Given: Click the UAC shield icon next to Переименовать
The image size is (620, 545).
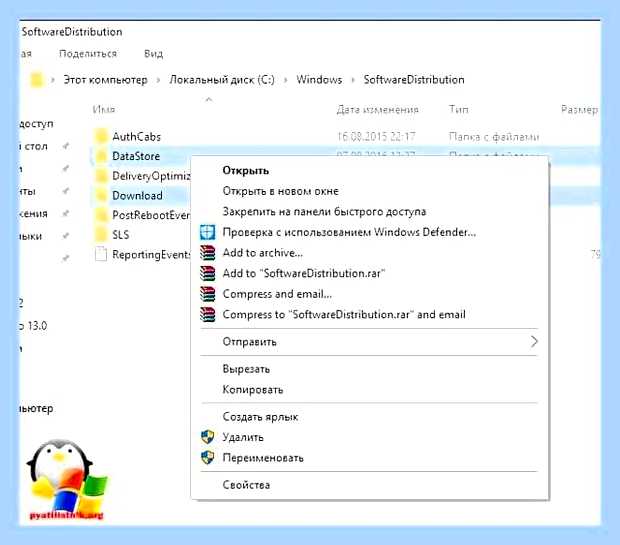Looking at the screenshot, I should (208, 458).
